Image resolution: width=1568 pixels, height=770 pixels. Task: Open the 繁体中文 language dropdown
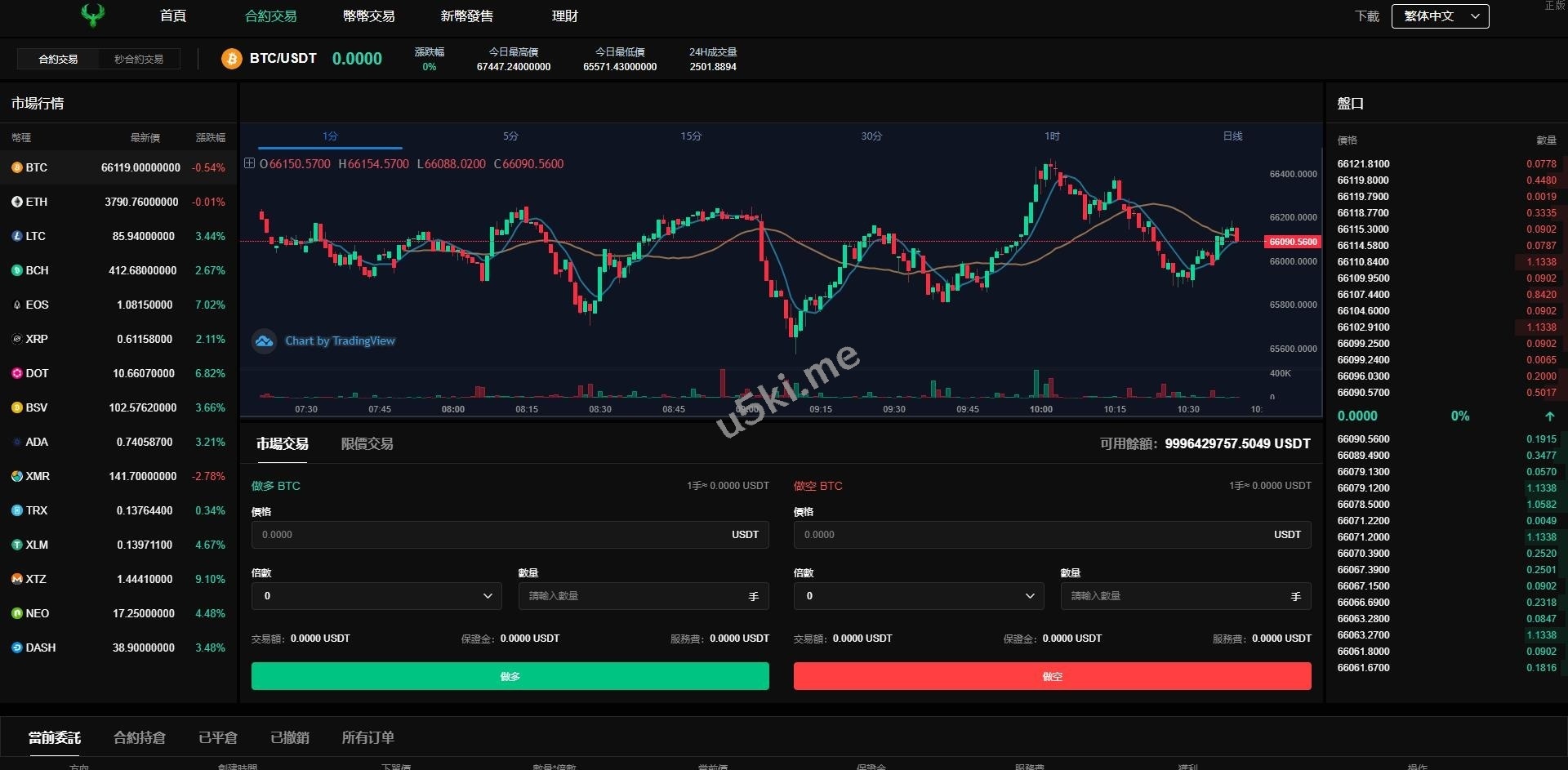(x=1440, y=16)
